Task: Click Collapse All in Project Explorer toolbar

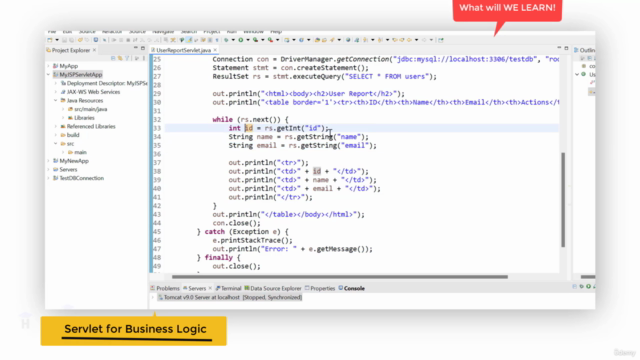Action: point(113,58)
